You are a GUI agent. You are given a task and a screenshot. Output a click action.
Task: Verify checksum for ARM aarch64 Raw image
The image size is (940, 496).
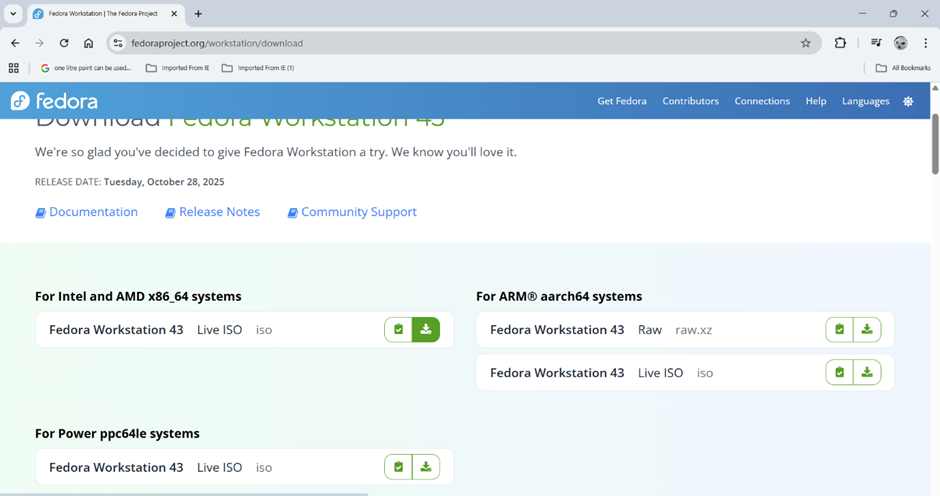(839, 329)
